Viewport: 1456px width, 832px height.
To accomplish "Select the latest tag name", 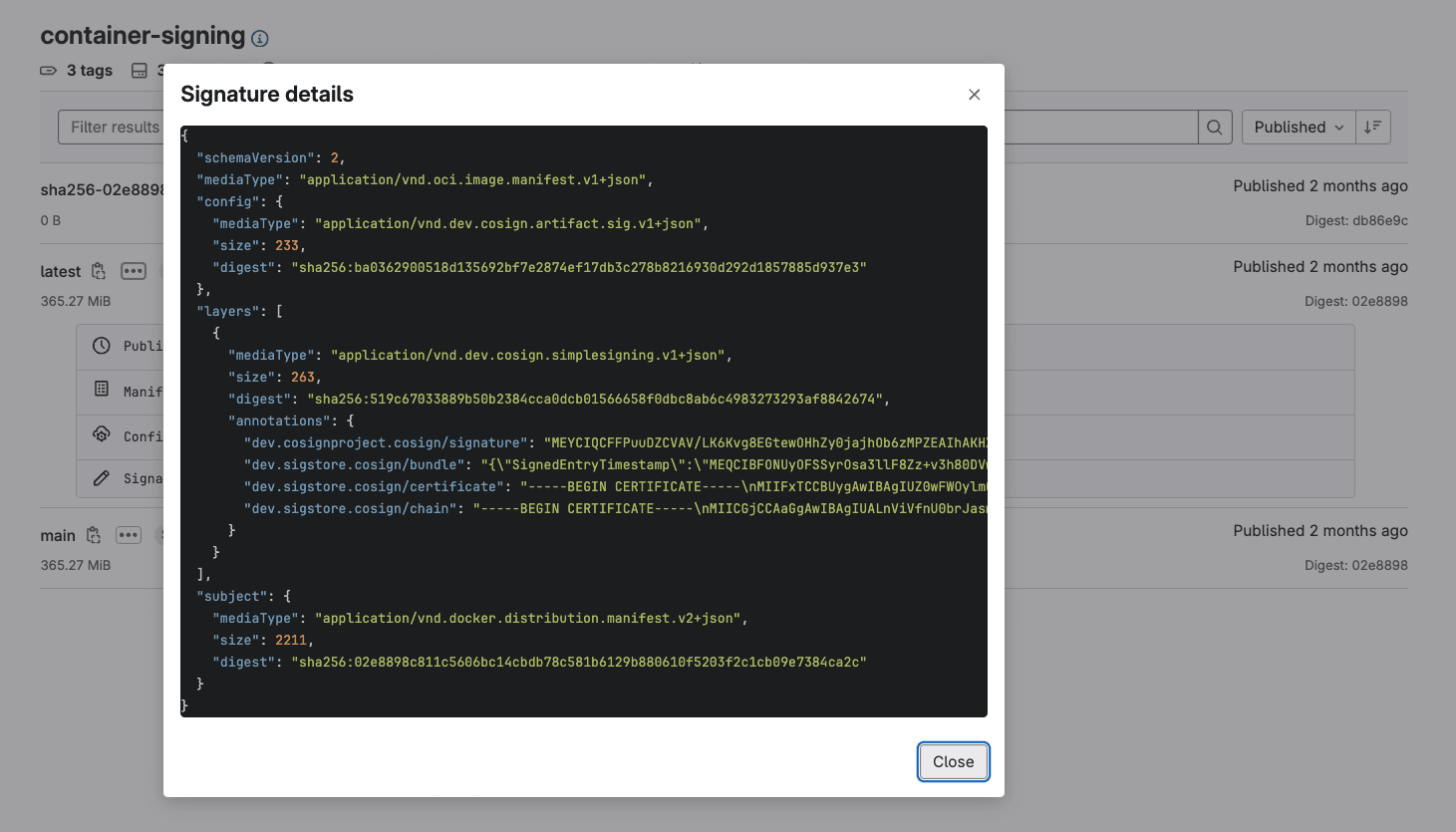I will click(61, 271).
